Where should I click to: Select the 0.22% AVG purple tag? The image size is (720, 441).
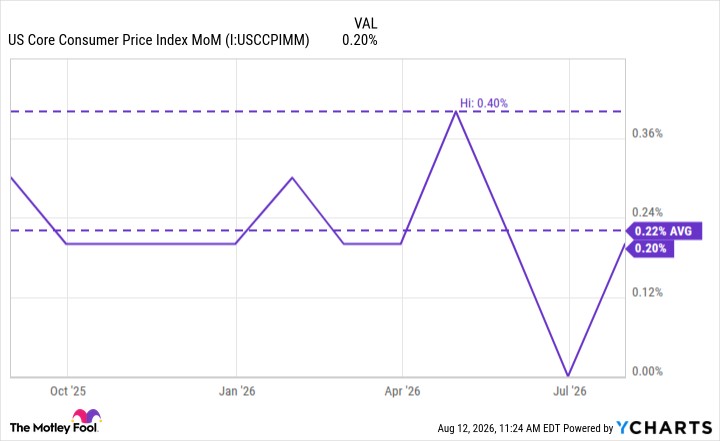(664, 231)
